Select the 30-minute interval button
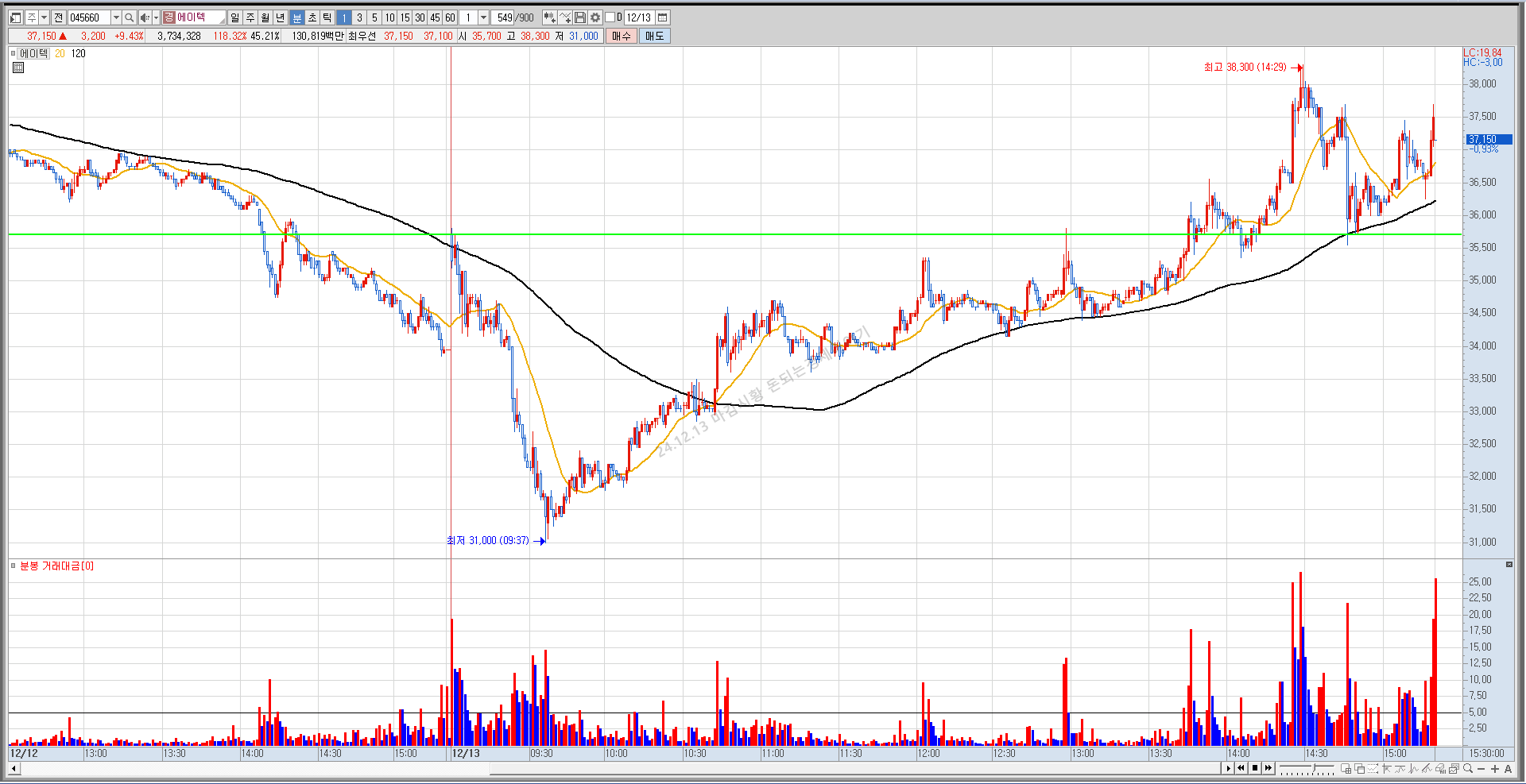Screen dimensions: 1526x784 (x=420, y=17)
